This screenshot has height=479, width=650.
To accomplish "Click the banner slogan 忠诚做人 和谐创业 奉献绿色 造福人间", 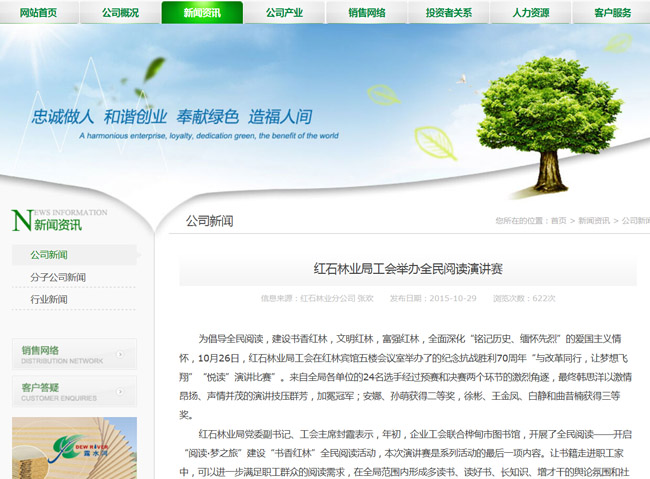I will tap(172, 115).
